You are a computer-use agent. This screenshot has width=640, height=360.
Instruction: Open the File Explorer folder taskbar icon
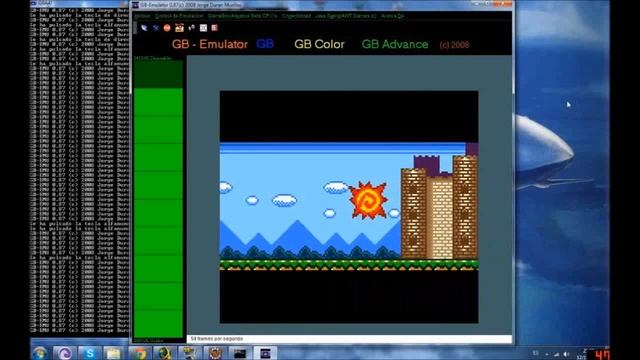click(x=114, y=353)
